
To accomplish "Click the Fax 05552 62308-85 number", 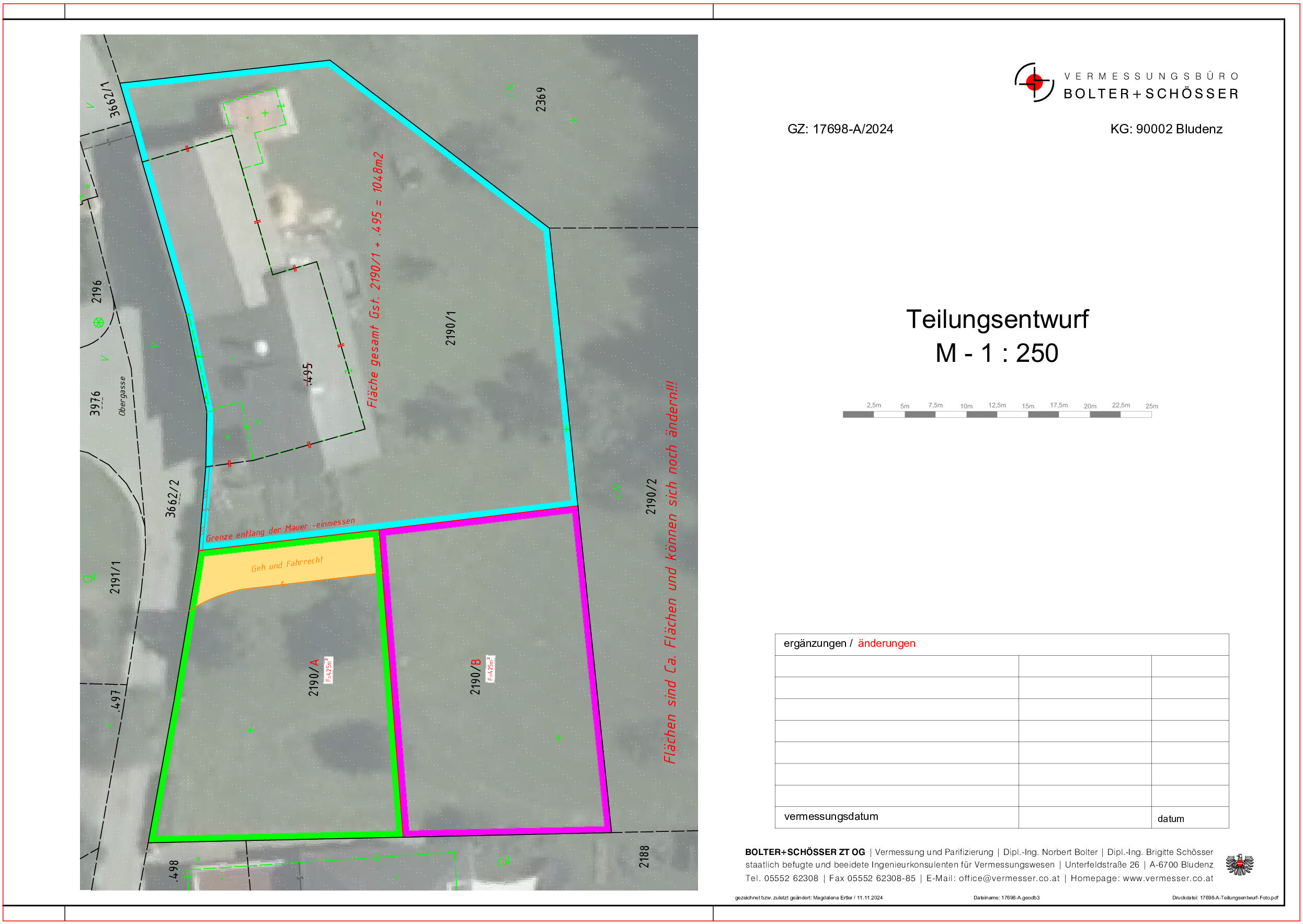I will pos(873,879).
